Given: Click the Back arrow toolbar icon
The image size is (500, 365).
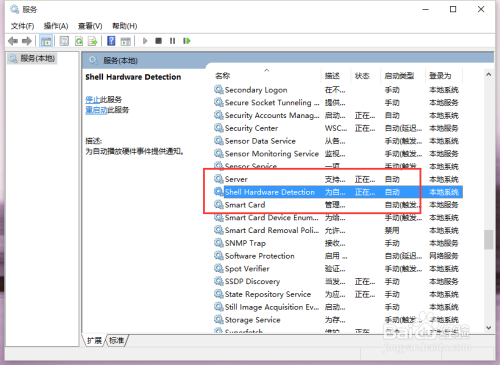Looking at the screenshot, I should (13, 41).
